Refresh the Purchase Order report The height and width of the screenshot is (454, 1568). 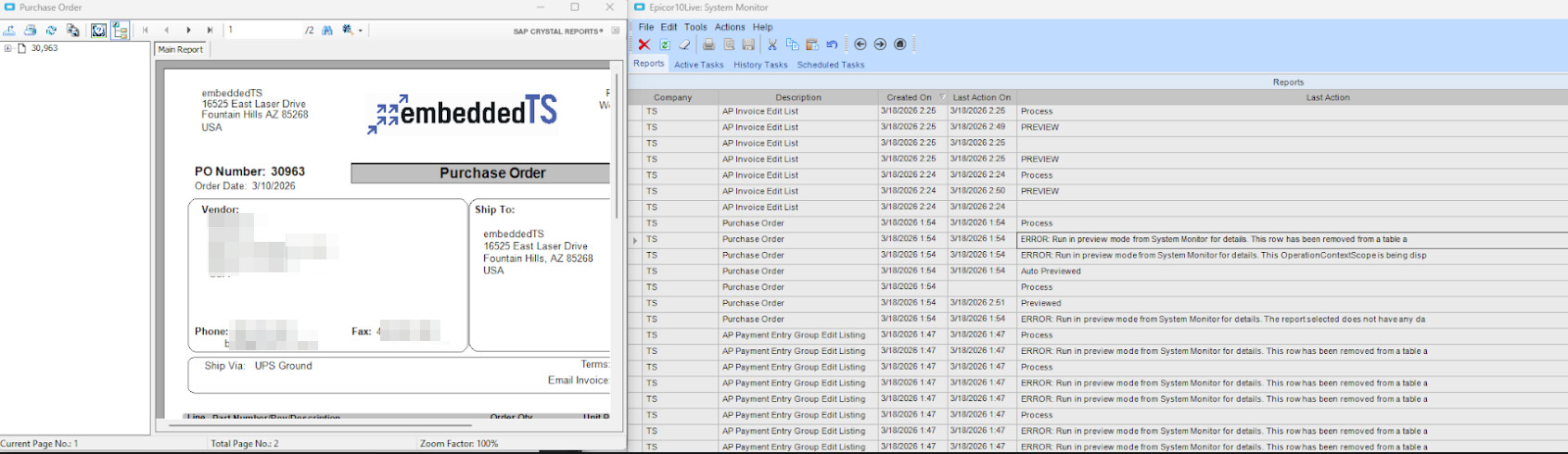(52, 31)
